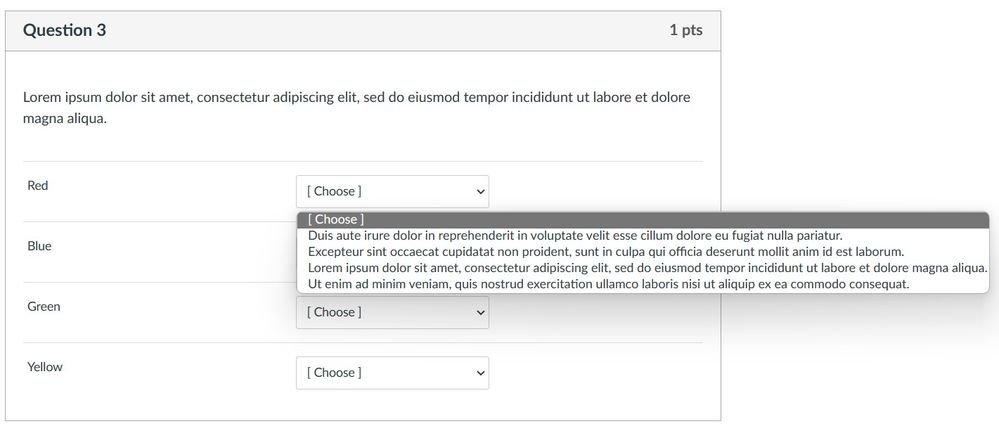This screenshot has height=431, width=999.
Task: Choose the "Ut enim ad minim veniam" option
Action: [608, 284]
